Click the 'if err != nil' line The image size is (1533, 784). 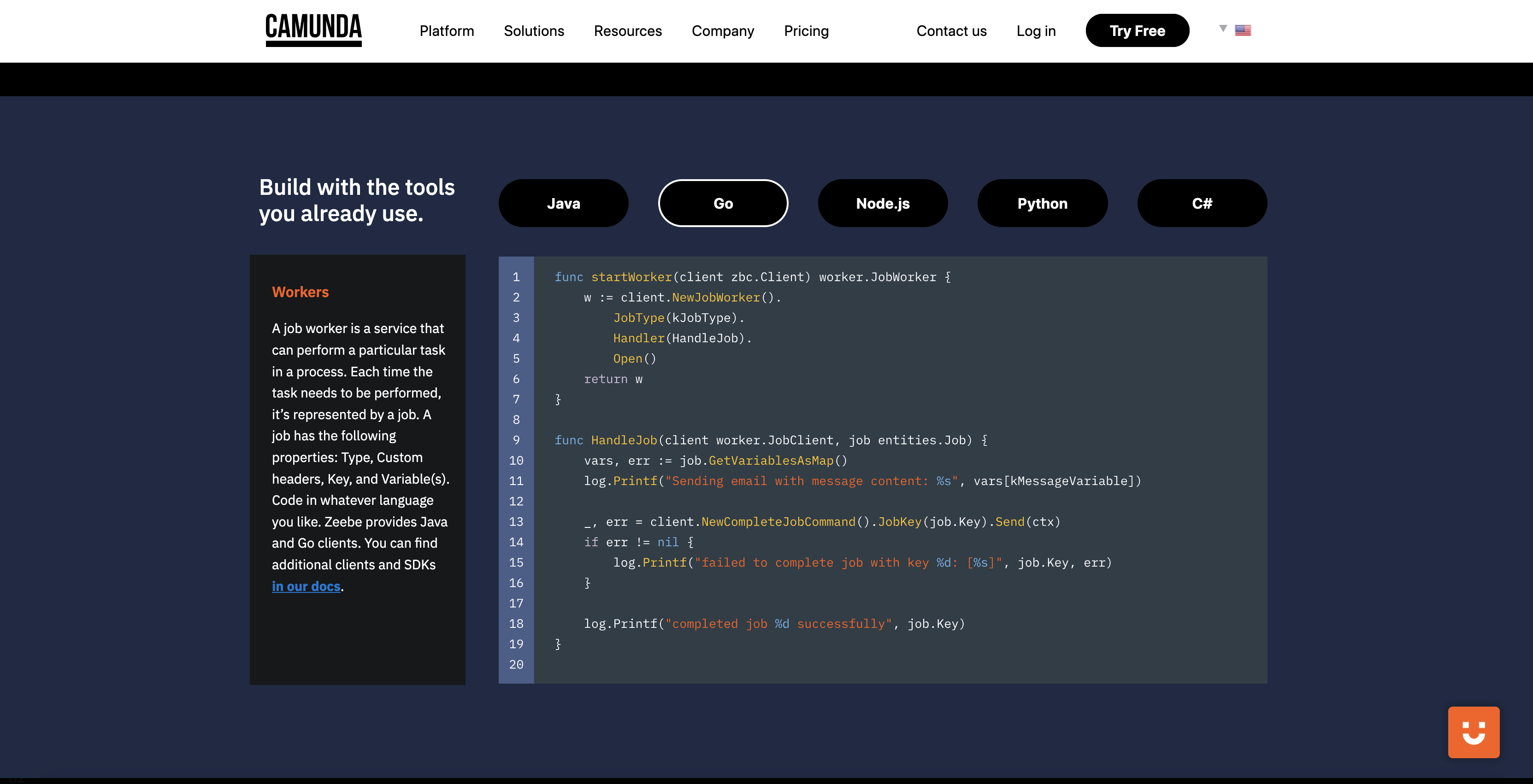638,542
